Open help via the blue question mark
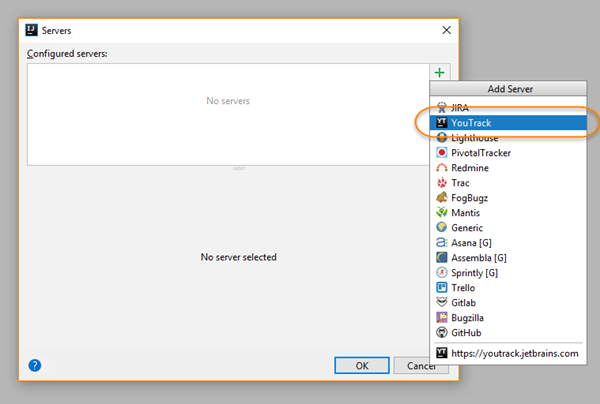 tap(35, 365)
